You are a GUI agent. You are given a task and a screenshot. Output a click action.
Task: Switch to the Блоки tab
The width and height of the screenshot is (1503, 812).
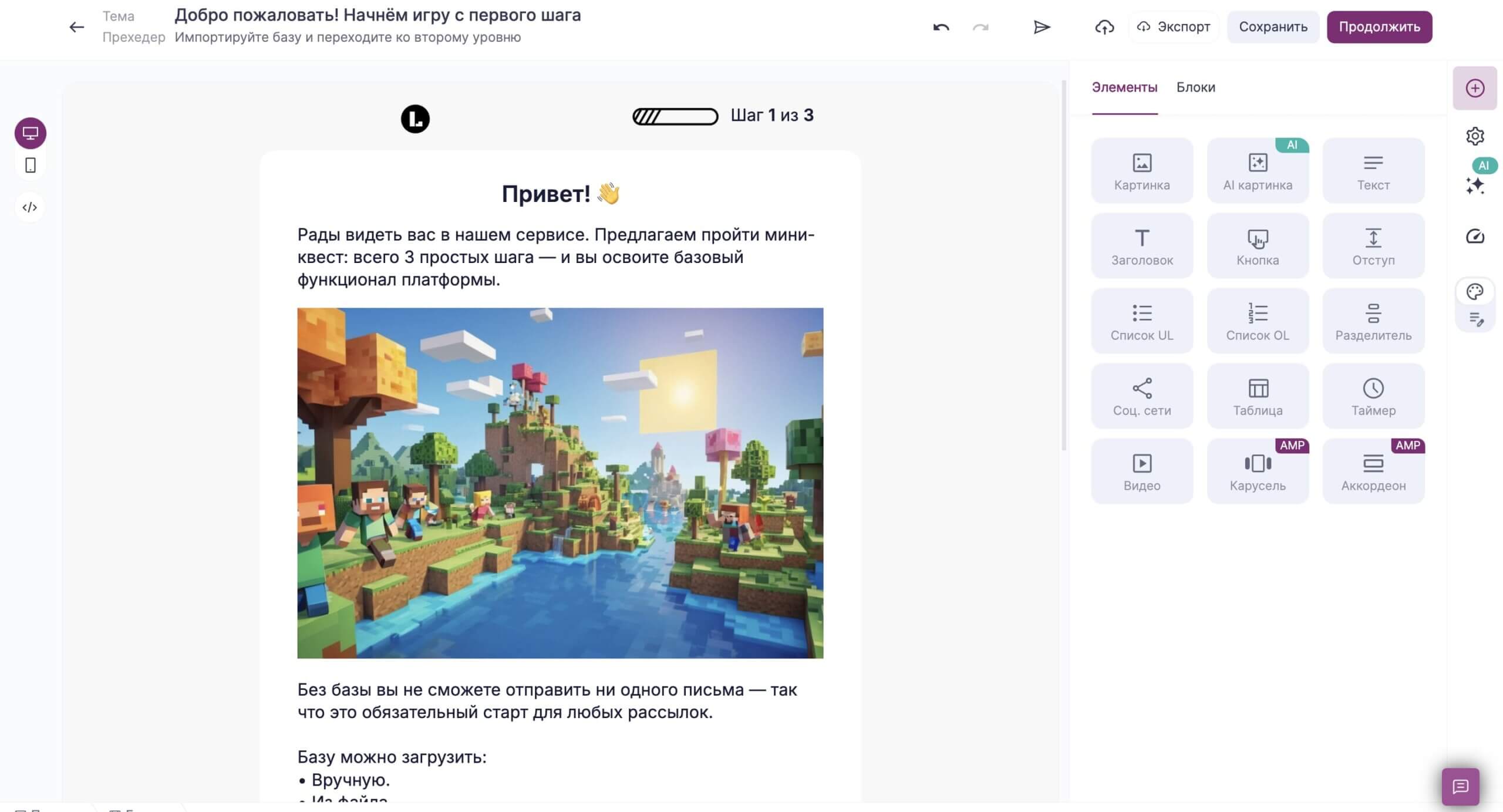point(1195,87)
